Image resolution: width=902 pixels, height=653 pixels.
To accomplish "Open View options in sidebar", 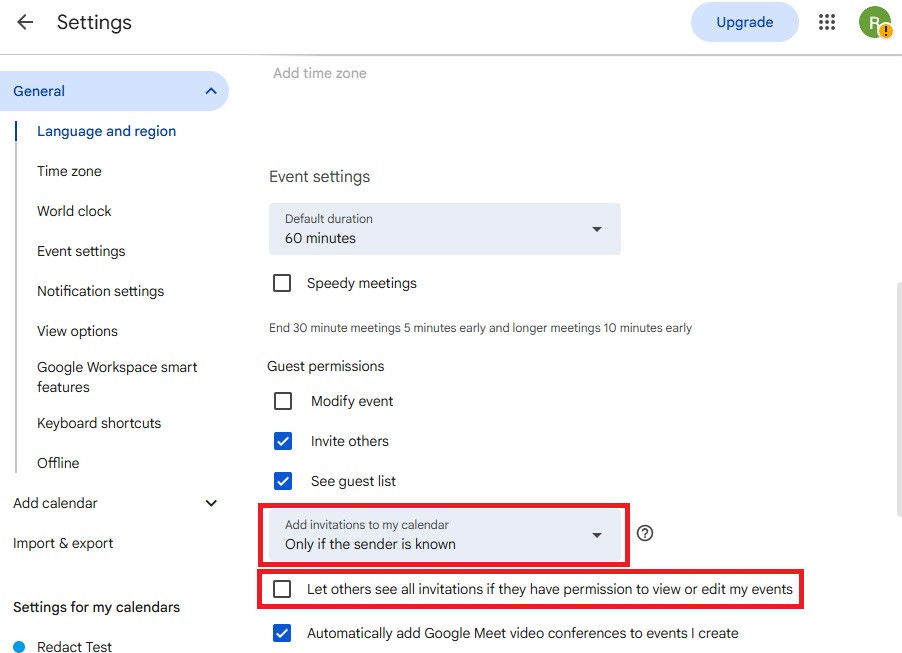I will [x=77, y=331].
